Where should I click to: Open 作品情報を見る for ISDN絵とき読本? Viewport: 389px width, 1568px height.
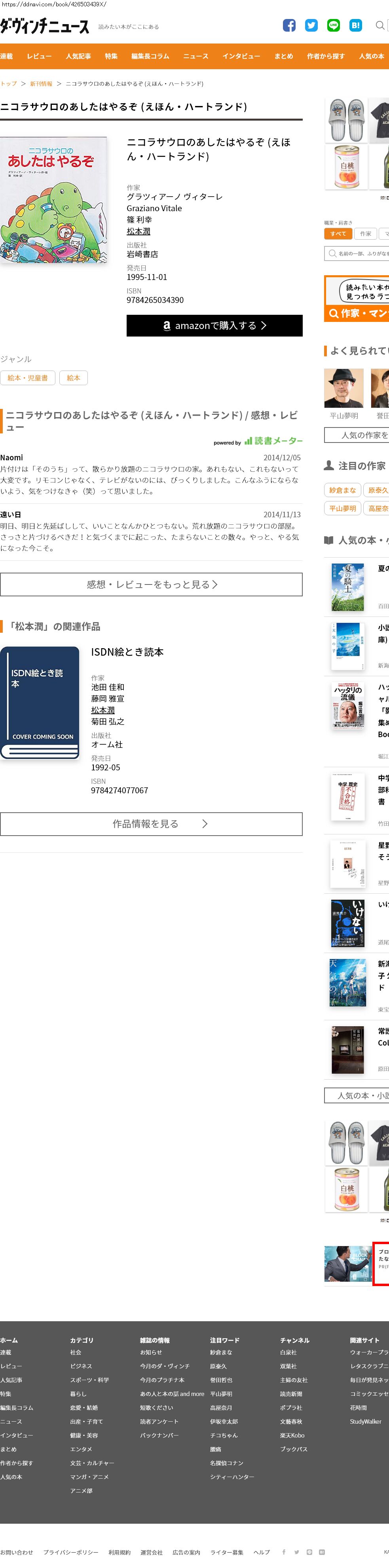pos(151,824)
